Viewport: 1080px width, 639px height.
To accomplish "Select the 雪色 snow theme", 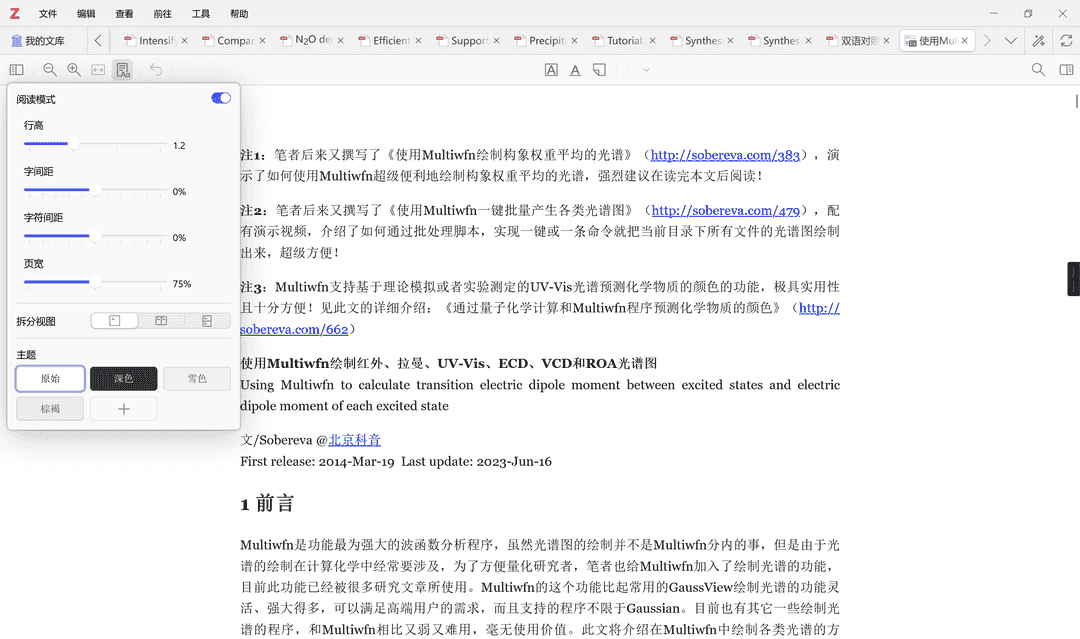I will [x=196, y=378].
